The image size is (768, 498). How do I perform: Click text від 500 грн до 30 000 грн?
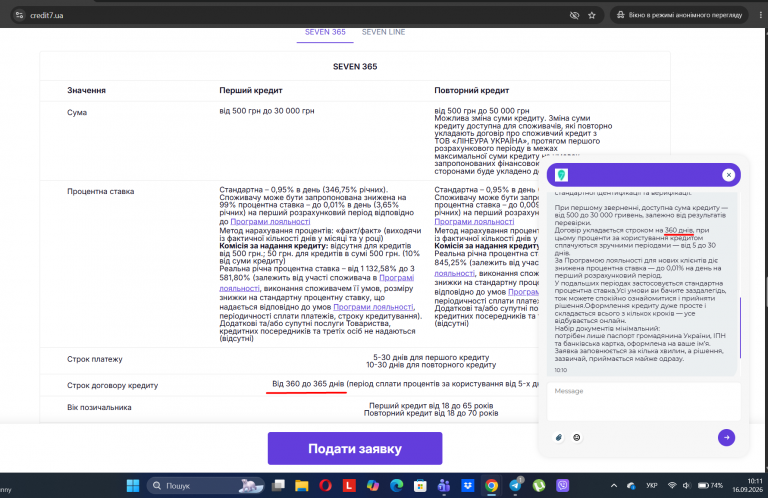(x=267, y=111)
